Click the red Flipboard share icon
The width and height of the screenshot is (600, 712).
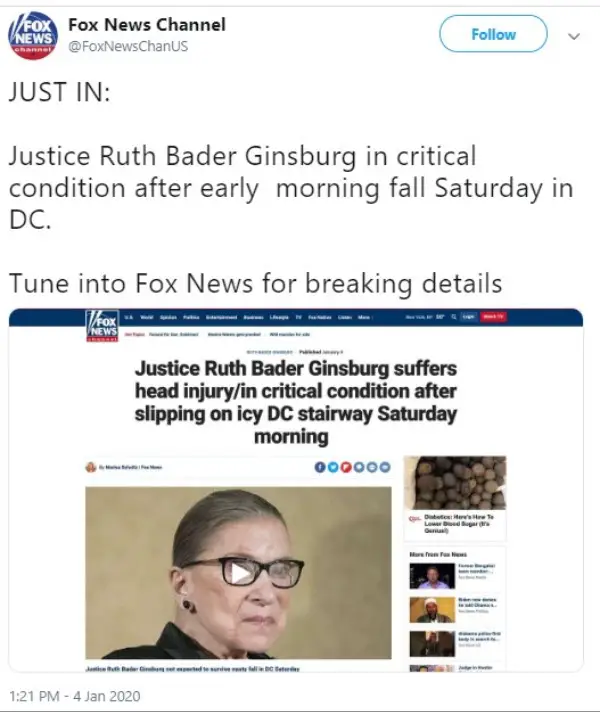(x=346, y=467)
